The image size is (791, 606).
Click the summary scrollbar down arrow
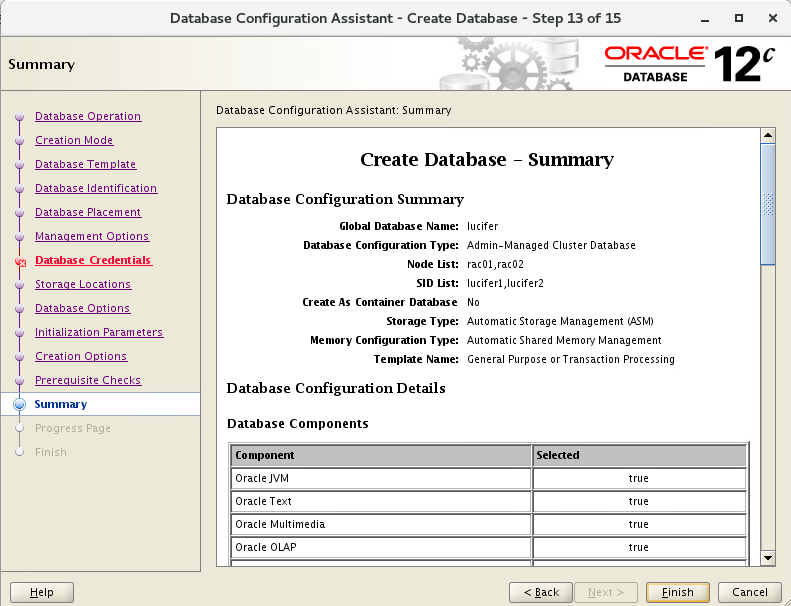(x=768, y=558)
